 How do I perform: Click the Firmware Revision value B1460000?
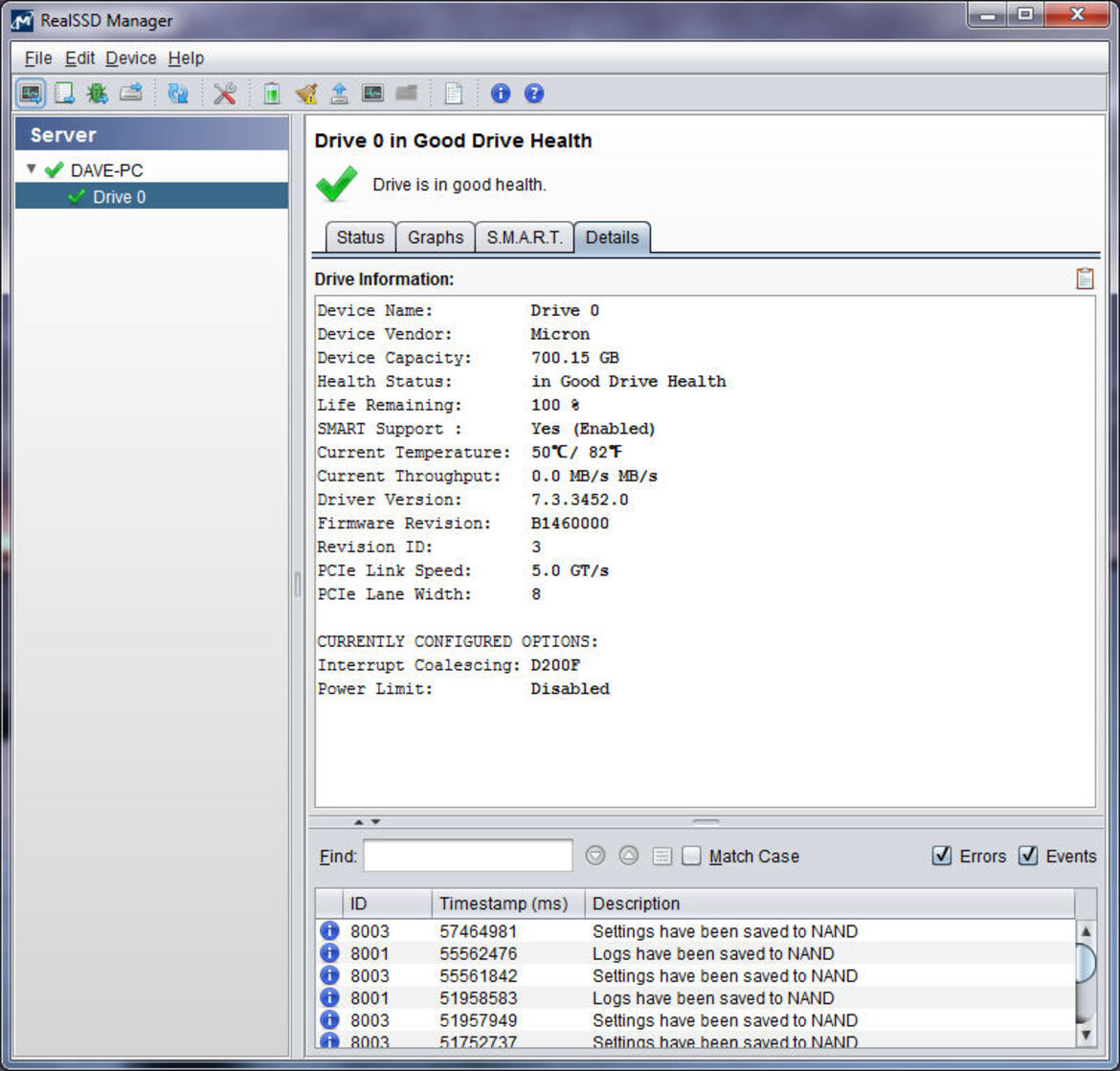(570, 524)
